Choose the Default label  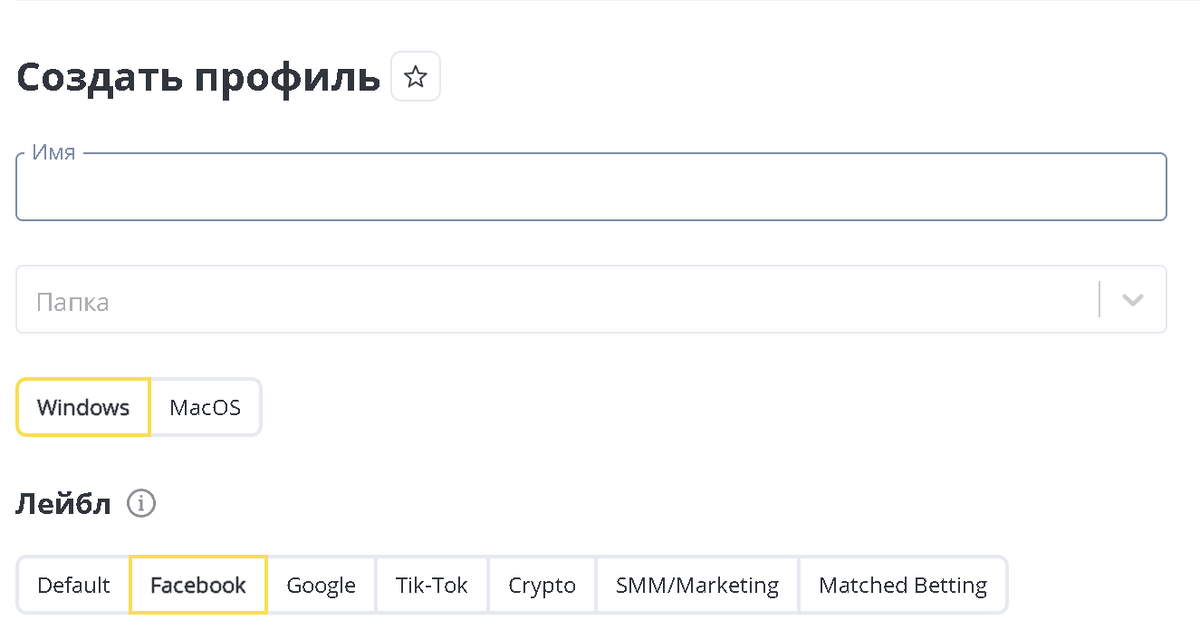click(x=73, y=585)
